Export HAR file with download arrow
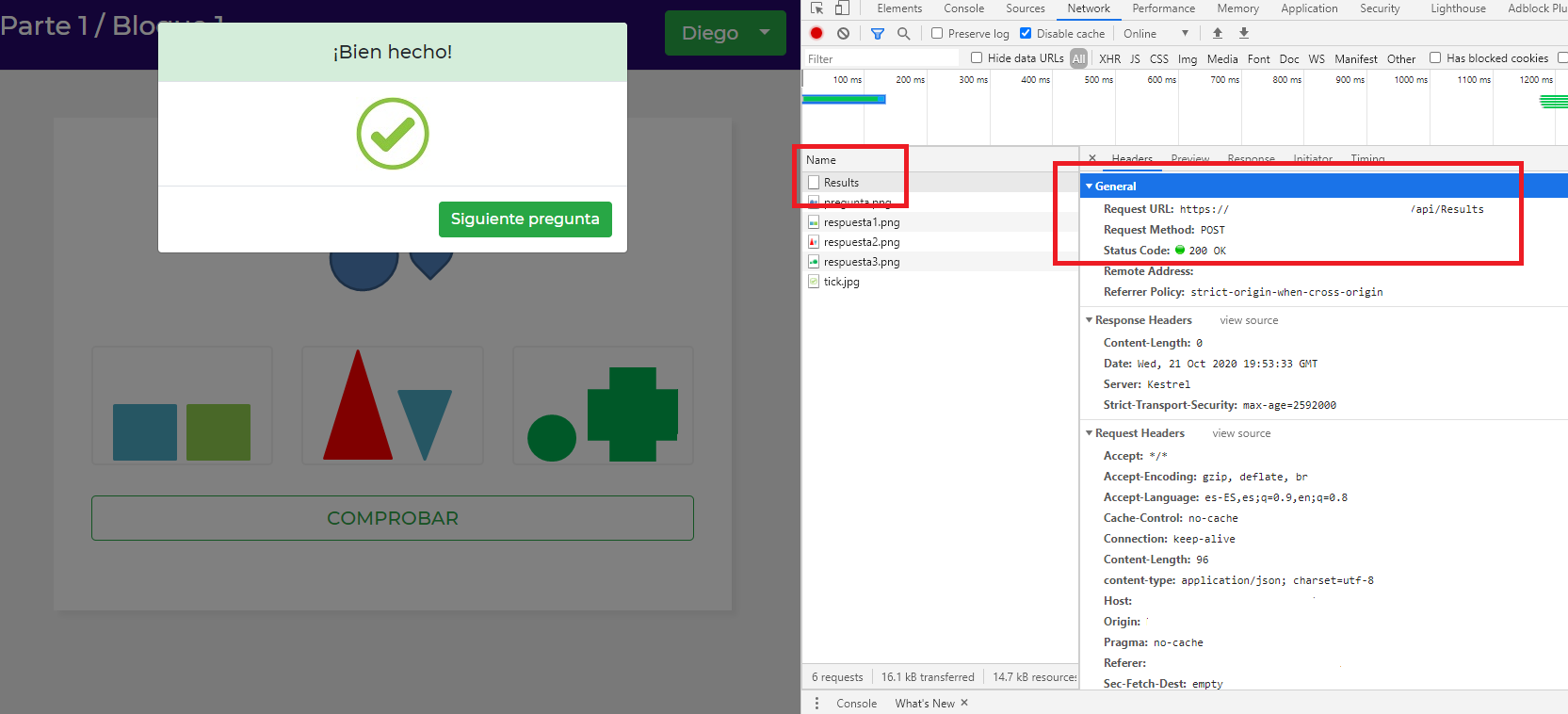1568x714 pixels. [1244, 33]
